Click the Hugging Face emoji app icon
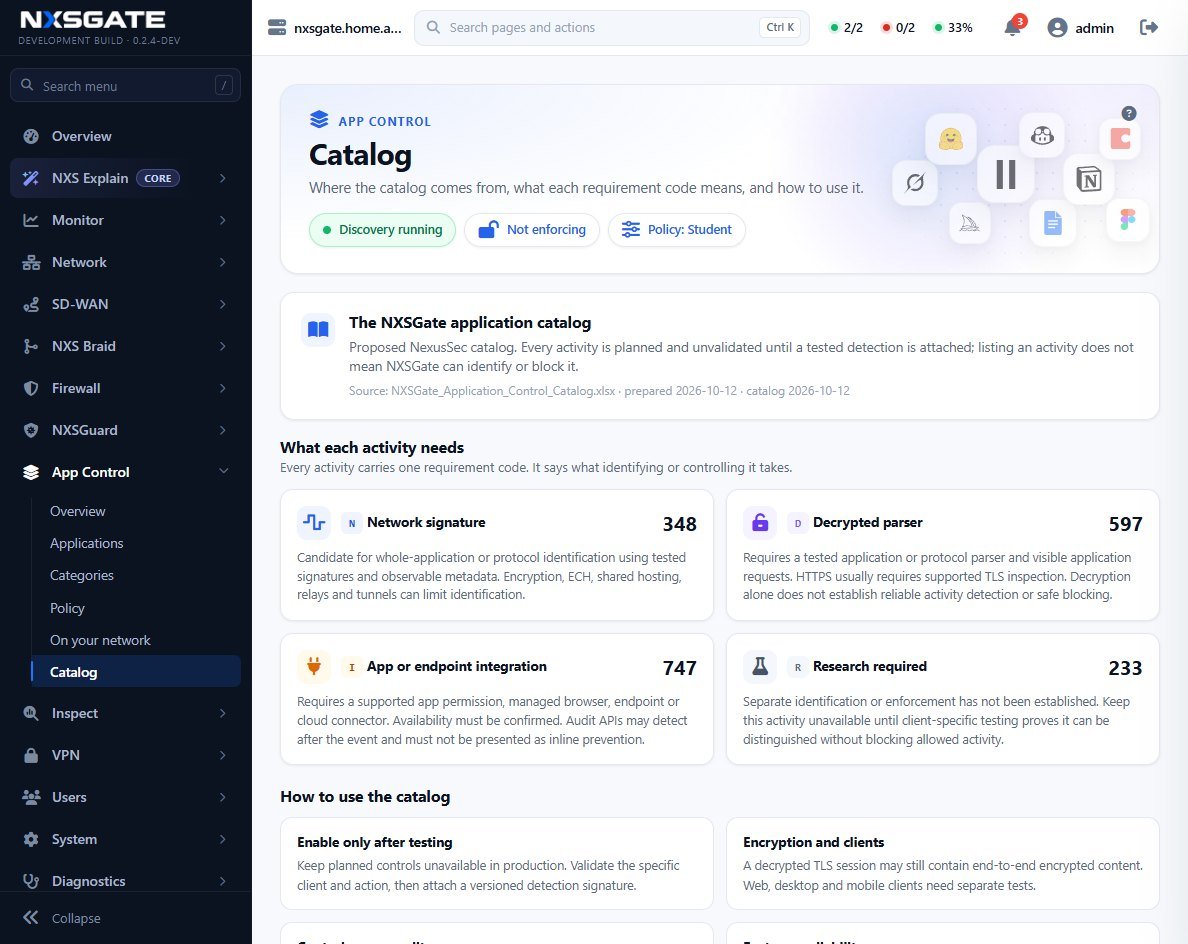Screen dimensions: 1188x944 click(951, 139)
